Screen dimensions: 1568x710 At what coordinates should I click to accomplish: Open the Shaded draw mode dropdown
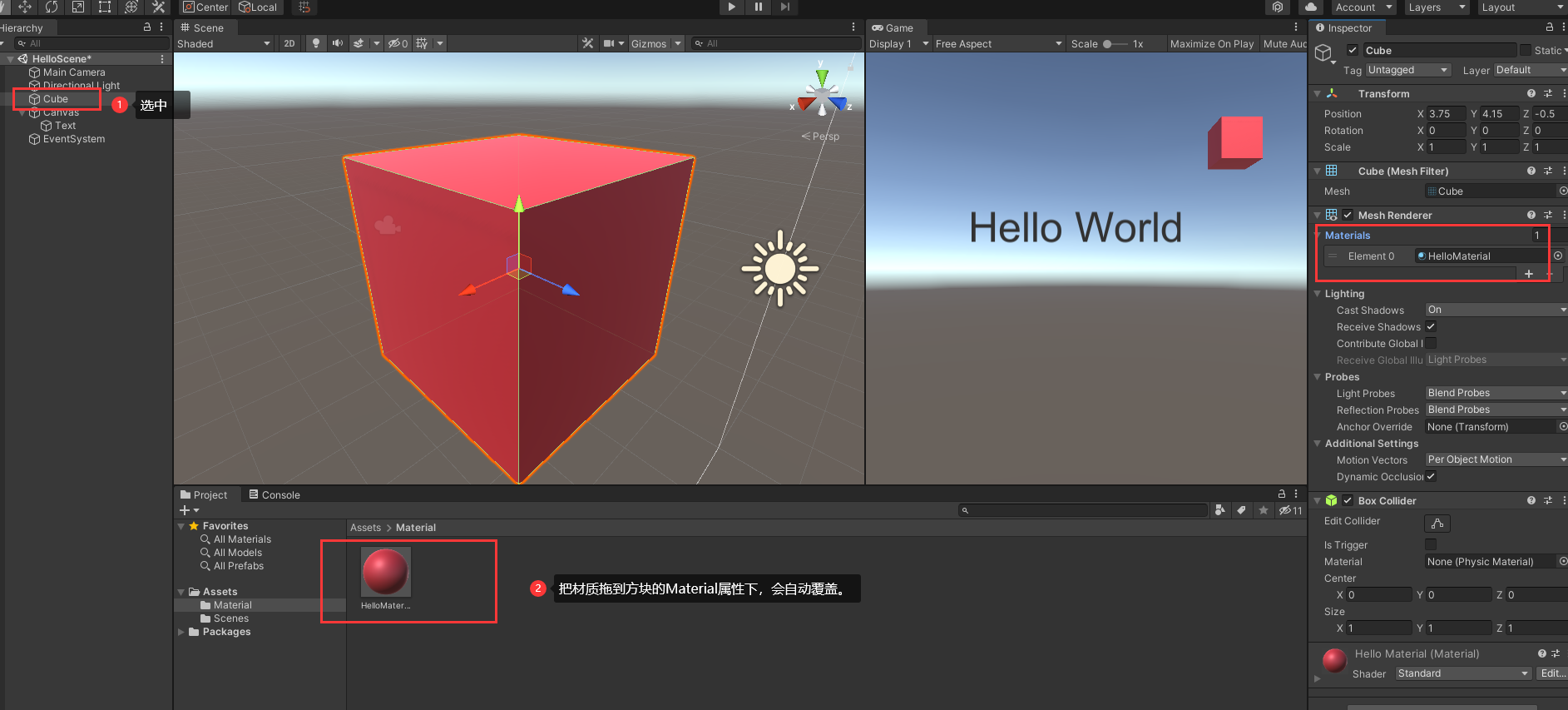[x=225, y=43]
